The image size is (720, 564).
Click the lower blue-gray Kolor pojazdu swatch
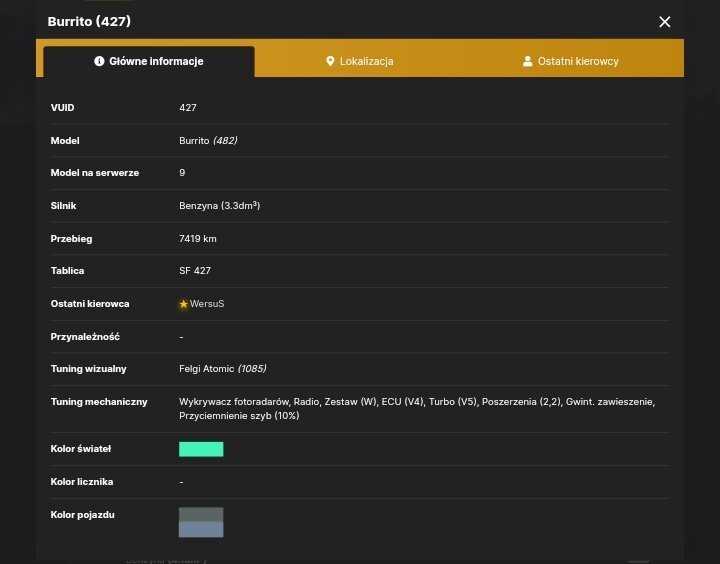pos(201,529)
